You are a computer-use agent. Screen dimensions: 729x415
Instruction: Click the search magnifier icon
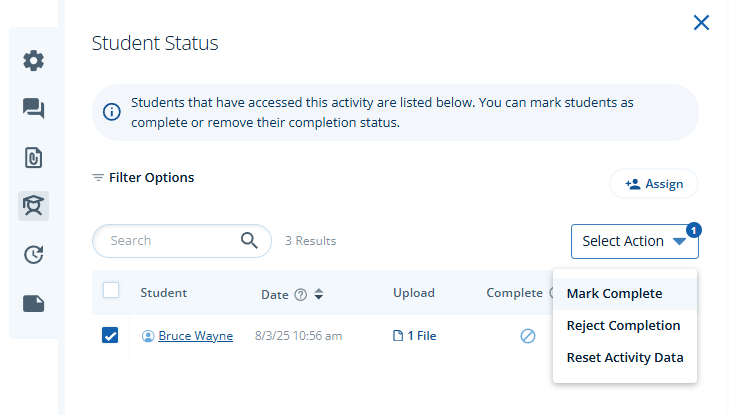pos(249,240)
